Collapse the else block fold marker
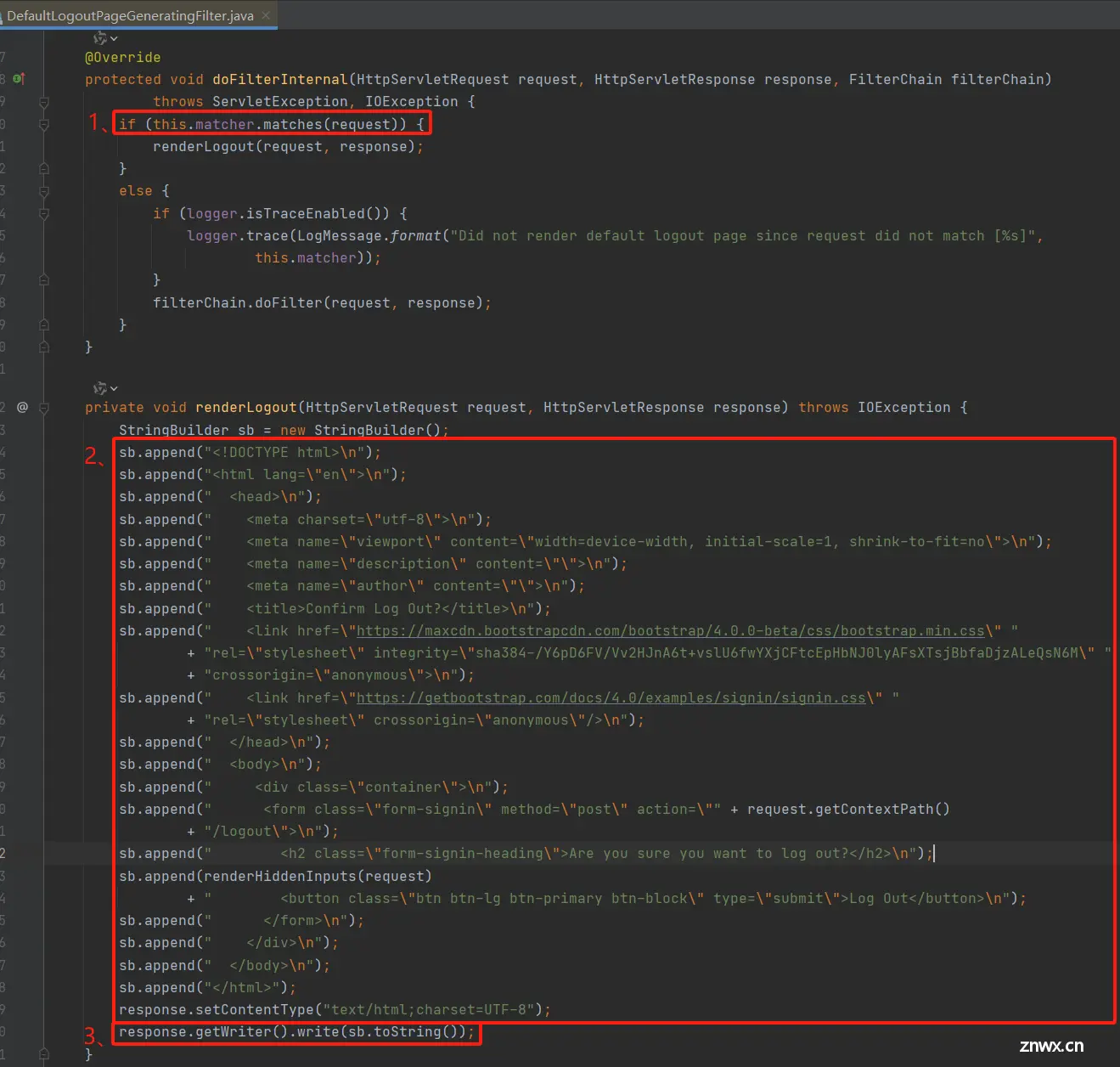This screenshot has height=1067, width=1120. tap(44, 191)
